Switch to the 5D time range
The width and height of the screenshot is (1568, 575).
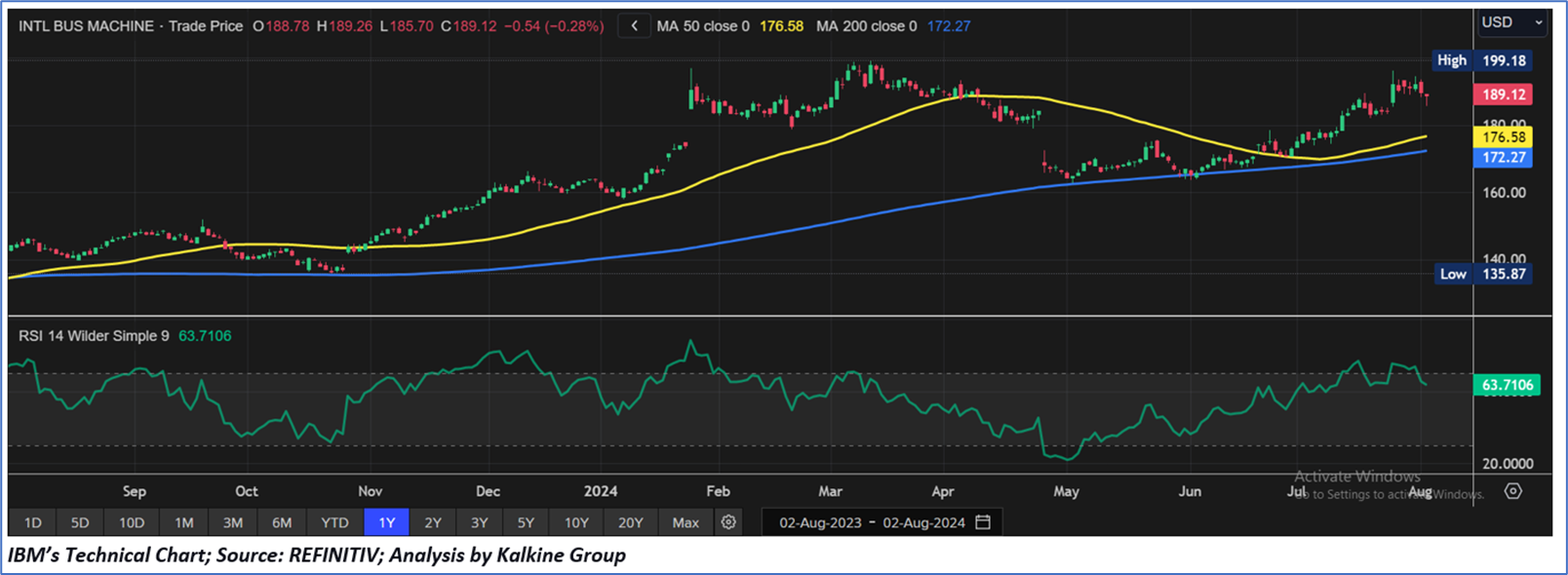click(x=80, y=522)
